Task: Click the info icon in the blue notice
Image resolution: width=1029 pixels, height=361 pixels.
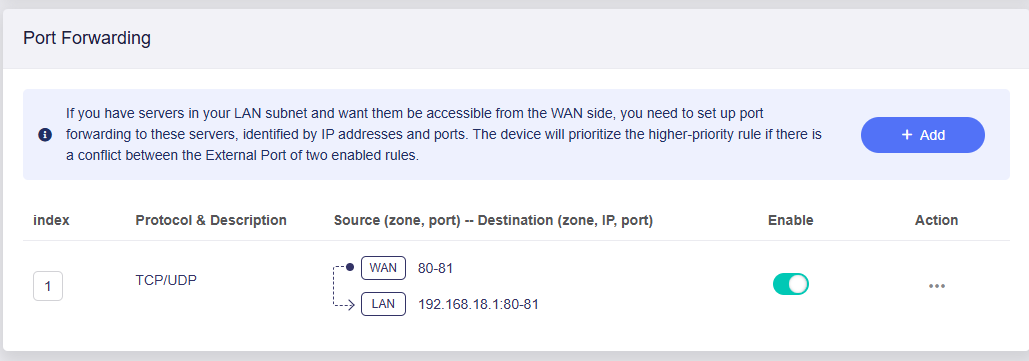Action: click(x=45, y=135)
